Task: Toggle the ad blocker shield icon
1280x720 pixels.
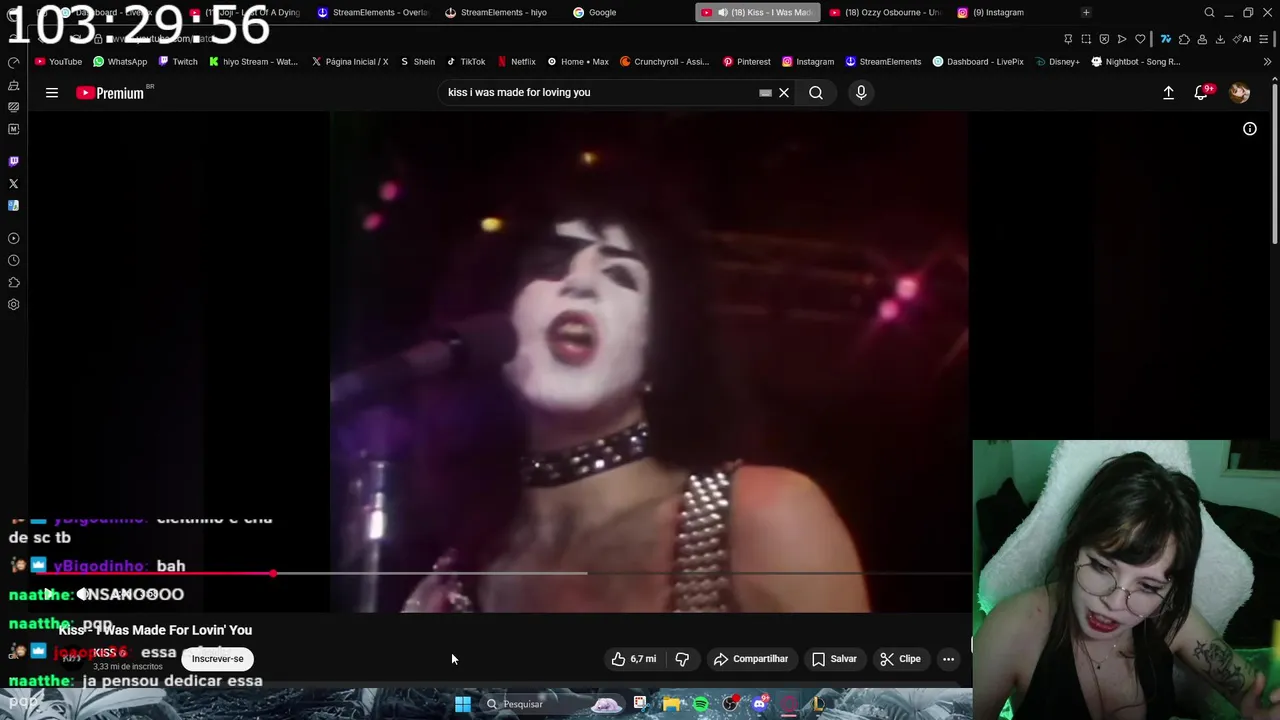Action: pos(1104,39)
